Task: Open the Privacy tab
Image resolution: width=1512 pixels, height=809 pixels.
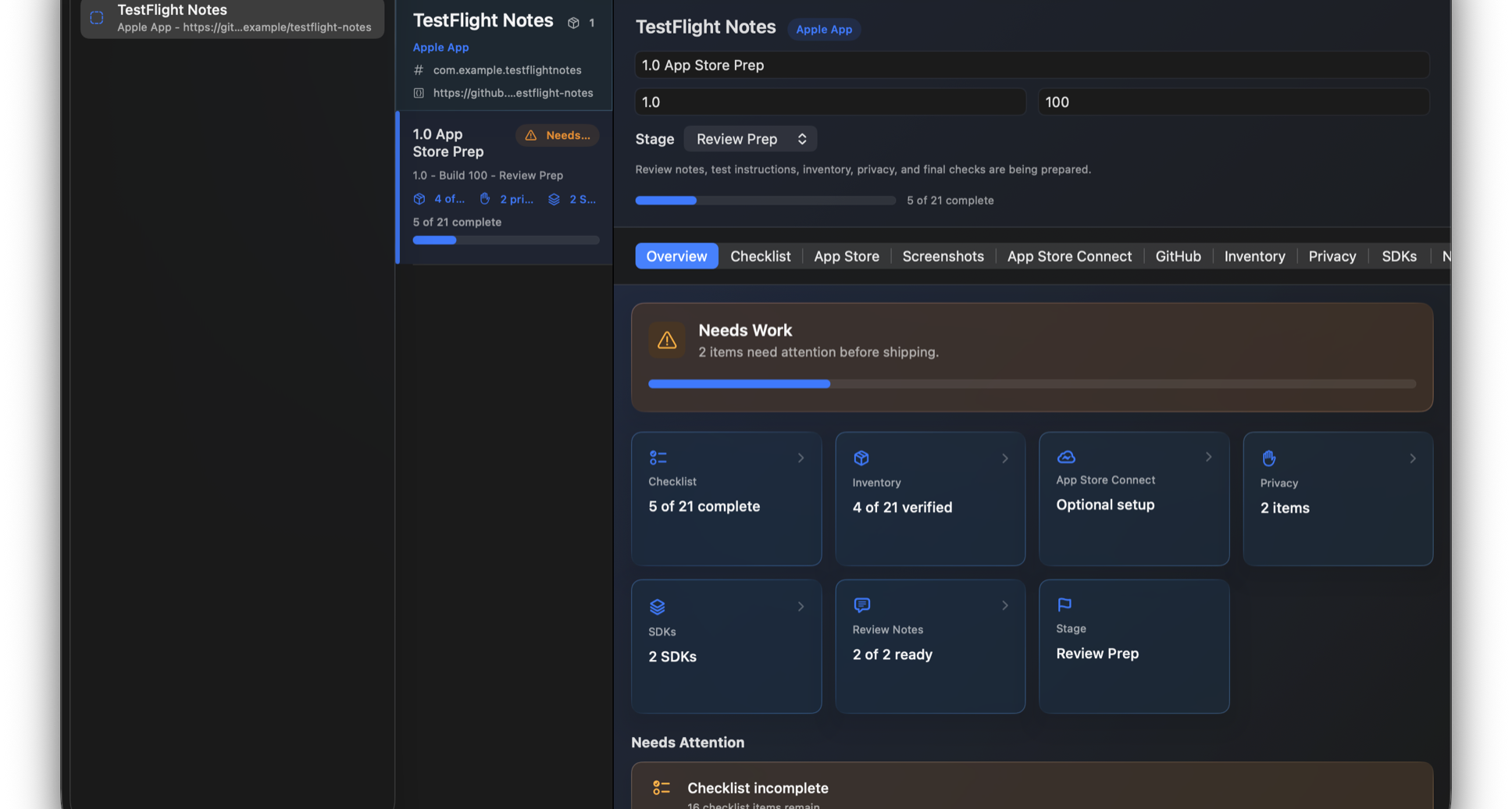Action: point(1332,256)
